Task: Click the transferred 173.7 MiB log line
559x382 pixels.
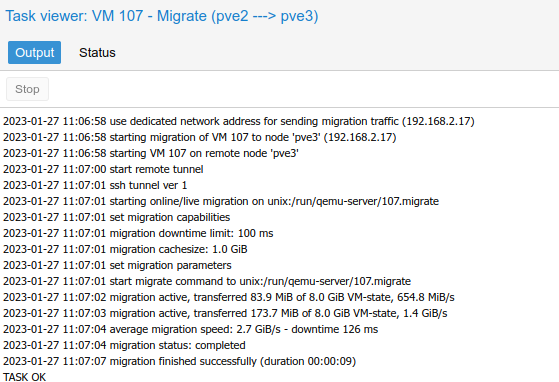Action: pos(225,314)
